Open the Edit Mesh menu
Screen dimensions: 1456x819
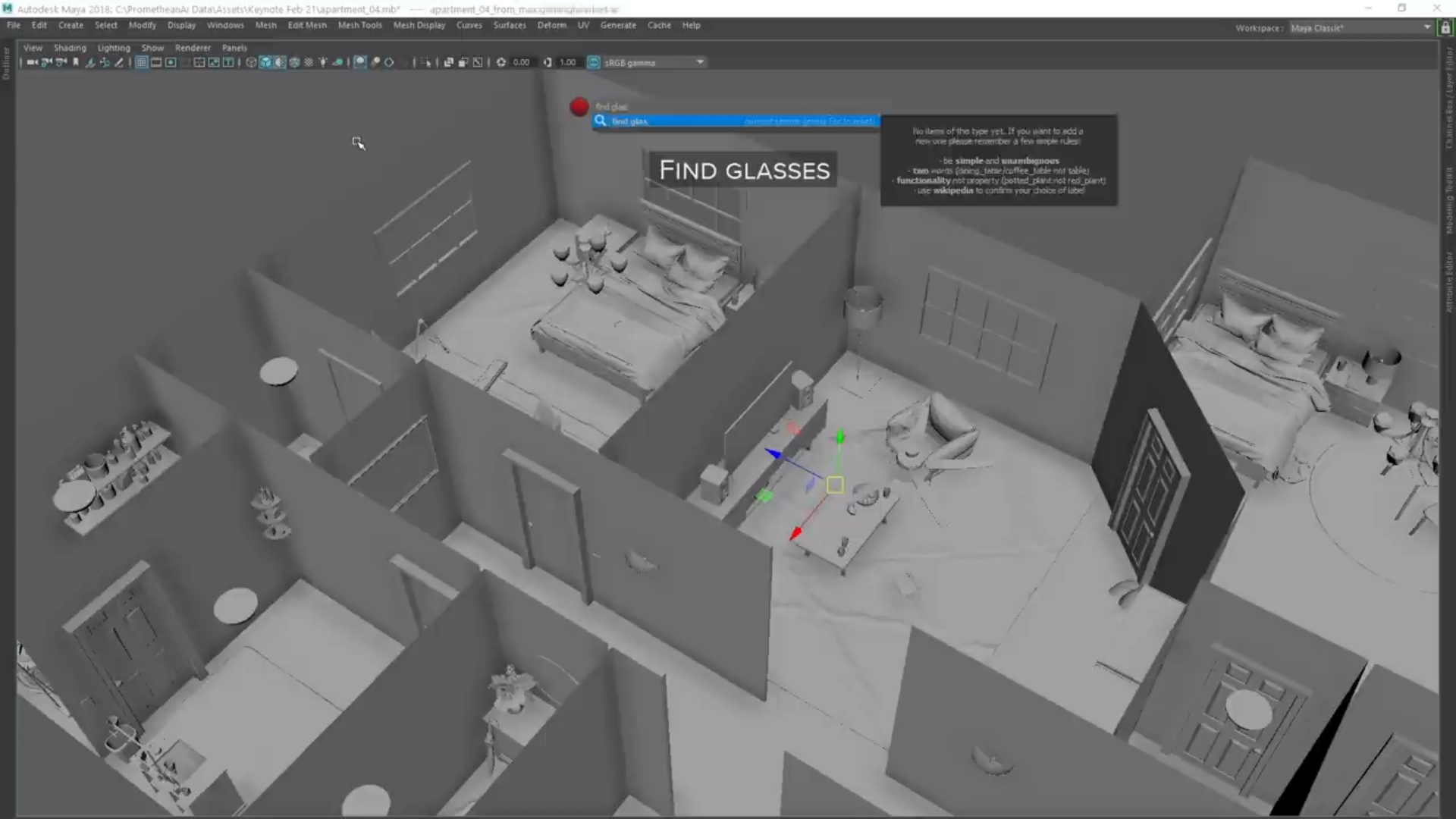tap(307, 25)
